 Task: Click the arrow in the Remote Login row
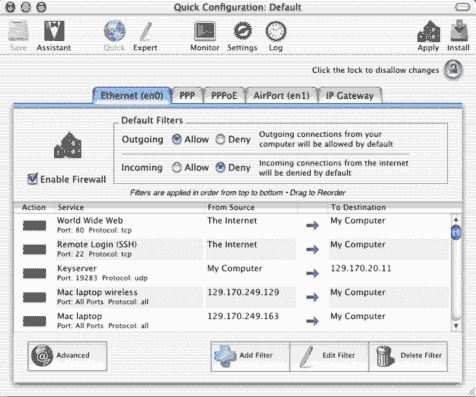point(313,249)
